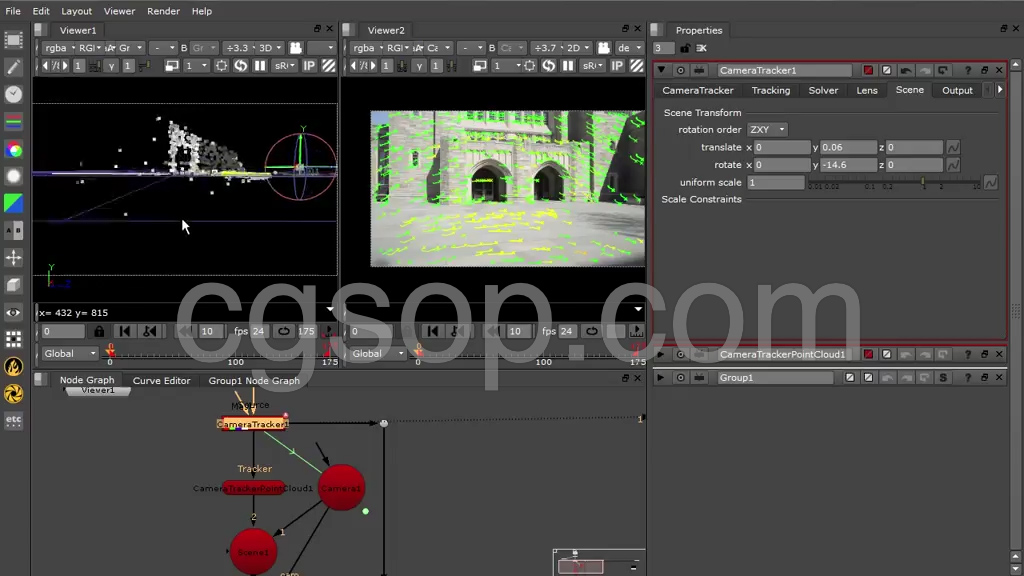Click the translate y value field
The height and width of the screenshot is (576, 1024).
[848, 147]
